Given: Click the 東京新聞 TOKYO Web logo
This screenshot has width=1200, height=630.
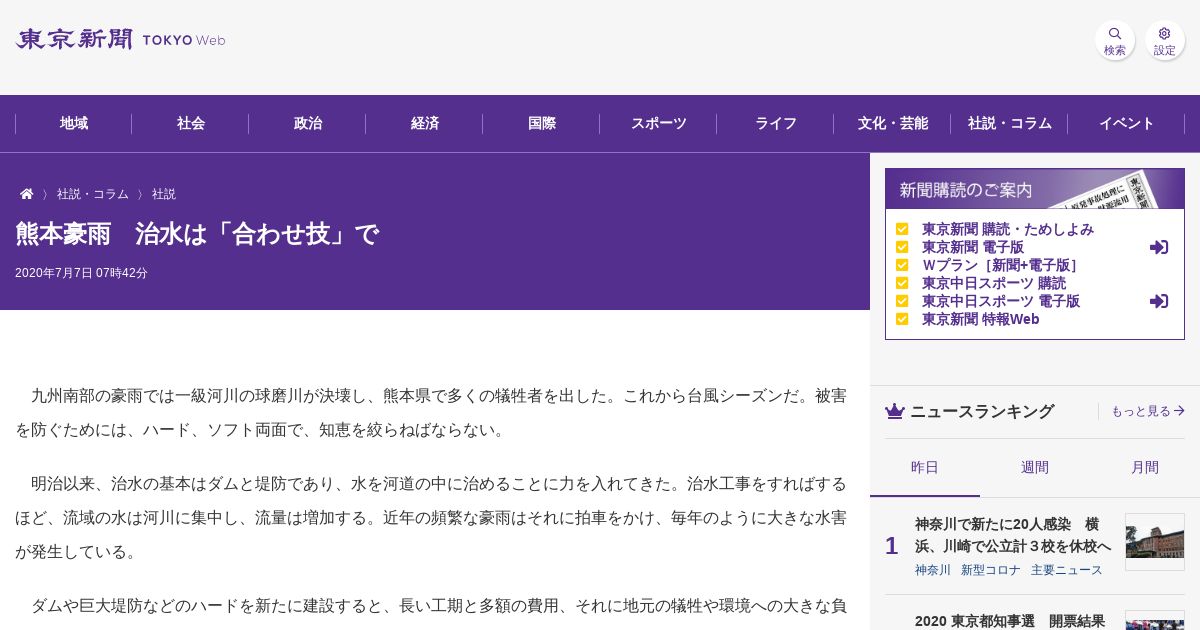Looking at the screenshot, I should (x=120, y=40).
